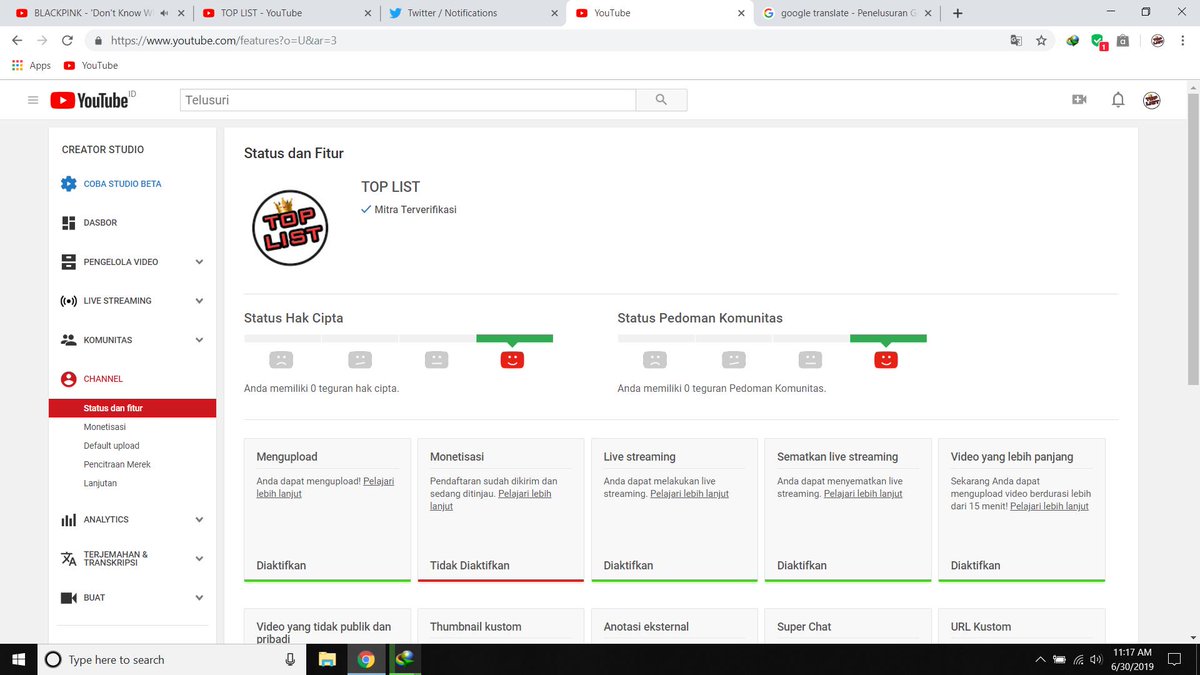Viewport: 1200px width, 675px height.
Task: Open the Windows Start menu
Action: (19, 659)
